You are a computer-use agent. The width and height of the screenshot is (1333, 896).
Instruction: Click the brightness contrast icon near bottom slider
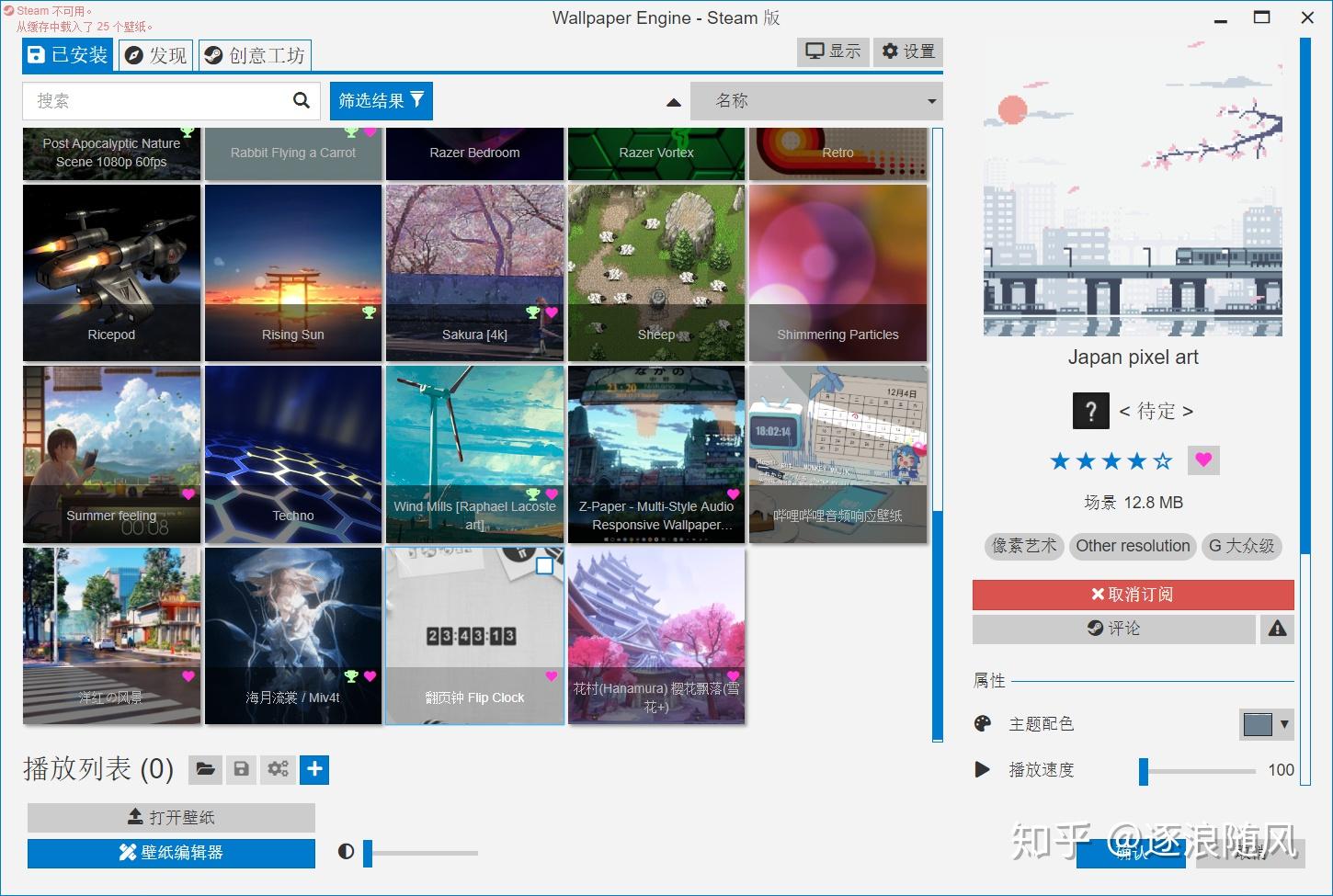click(346, 852)
